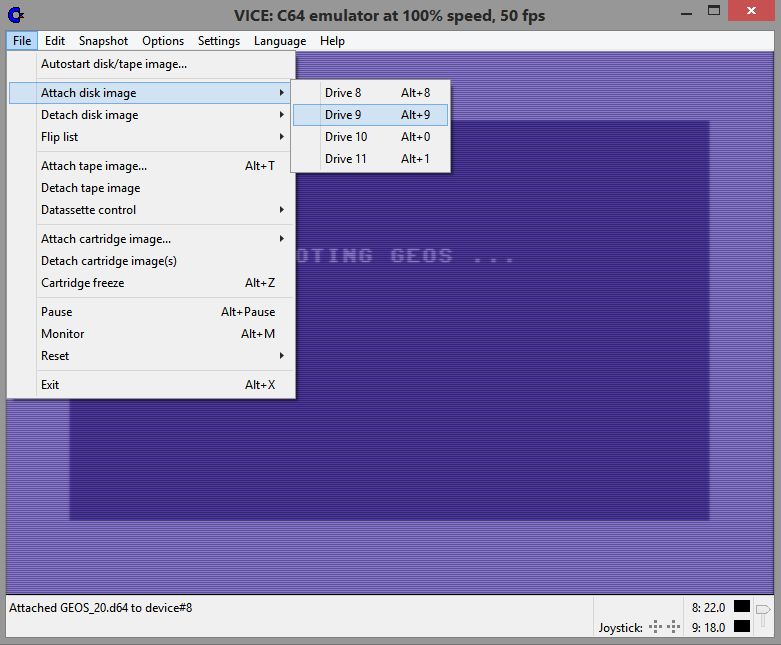Click drive 8 track readout '8: 22.0'

(708, 607)
